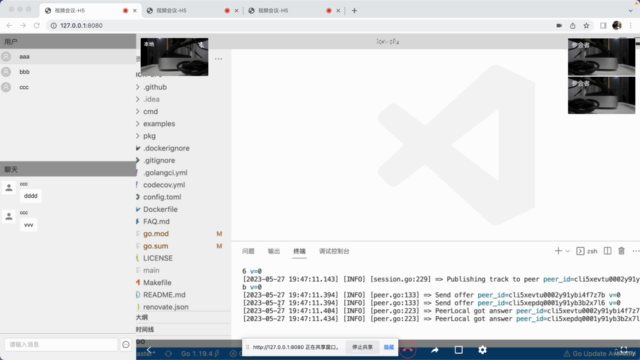Click chat message dddd
Viewport: 640px width, 360px height.
31,196
